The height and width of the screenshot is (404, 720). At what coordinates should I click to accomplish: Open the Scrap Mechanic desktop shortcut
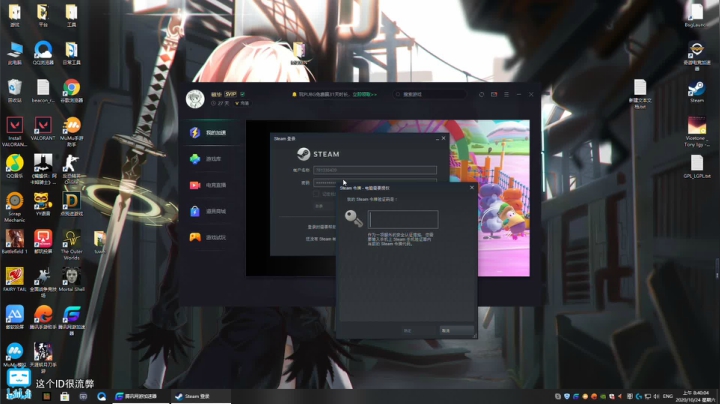14,208
